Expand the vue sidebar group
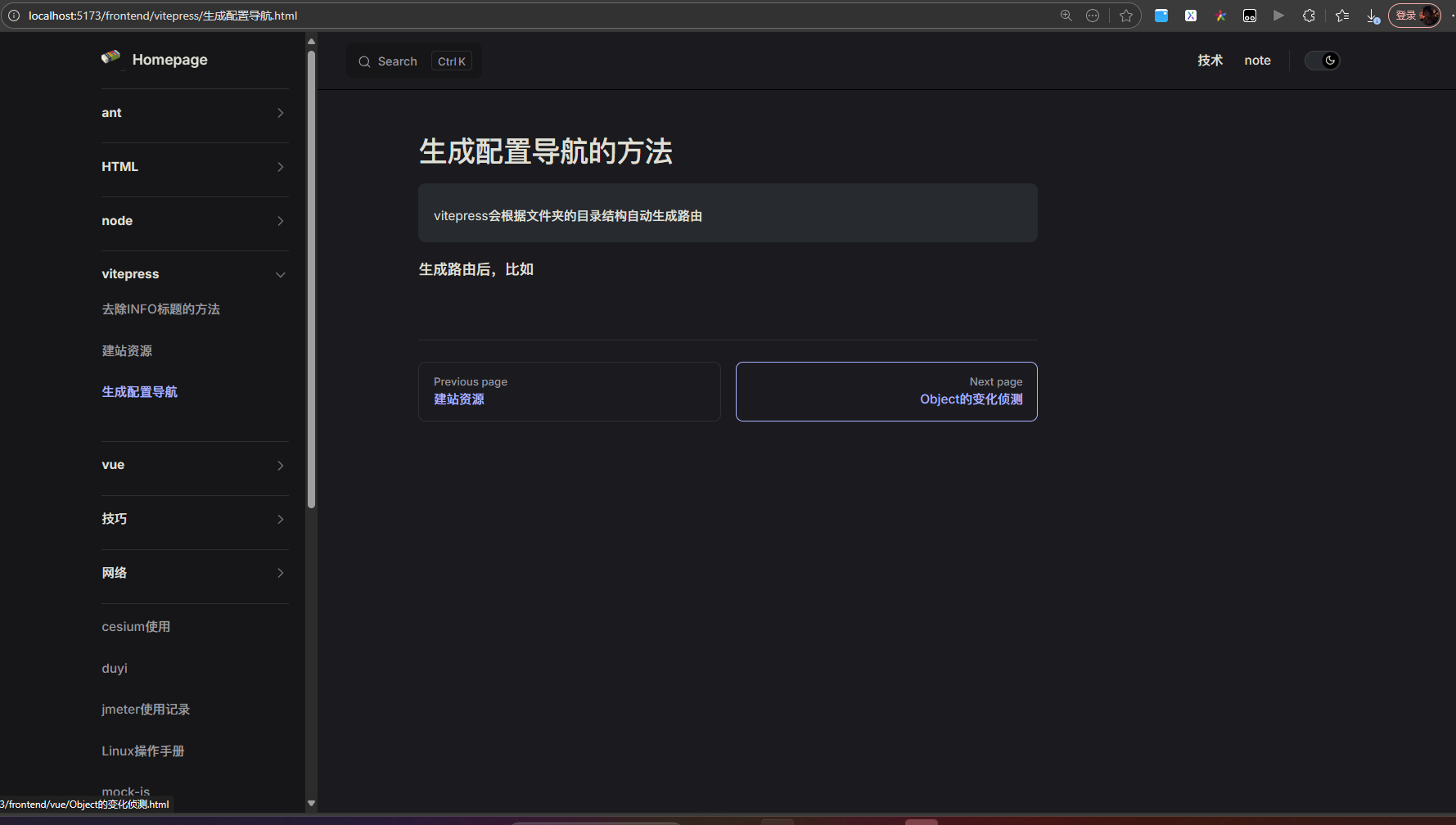 (x=280, y=466)
